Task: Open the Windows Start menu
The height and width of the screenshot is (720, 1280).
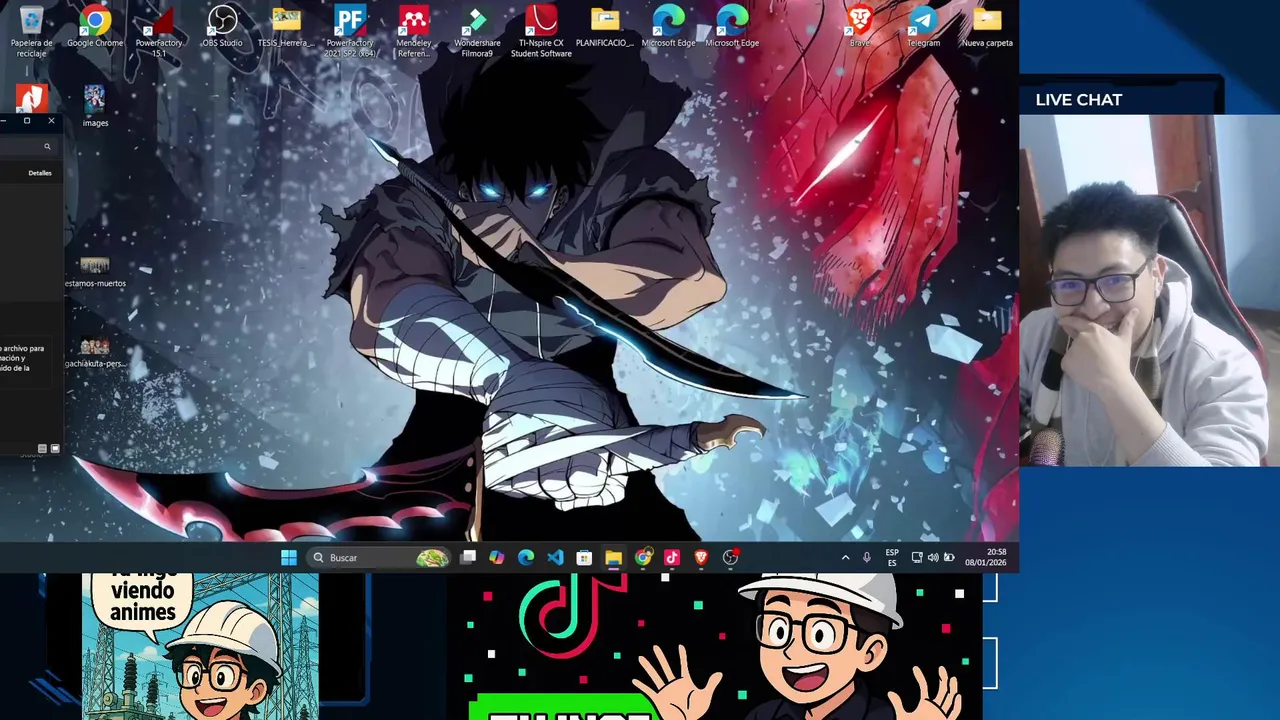Action: coord(289,557)
